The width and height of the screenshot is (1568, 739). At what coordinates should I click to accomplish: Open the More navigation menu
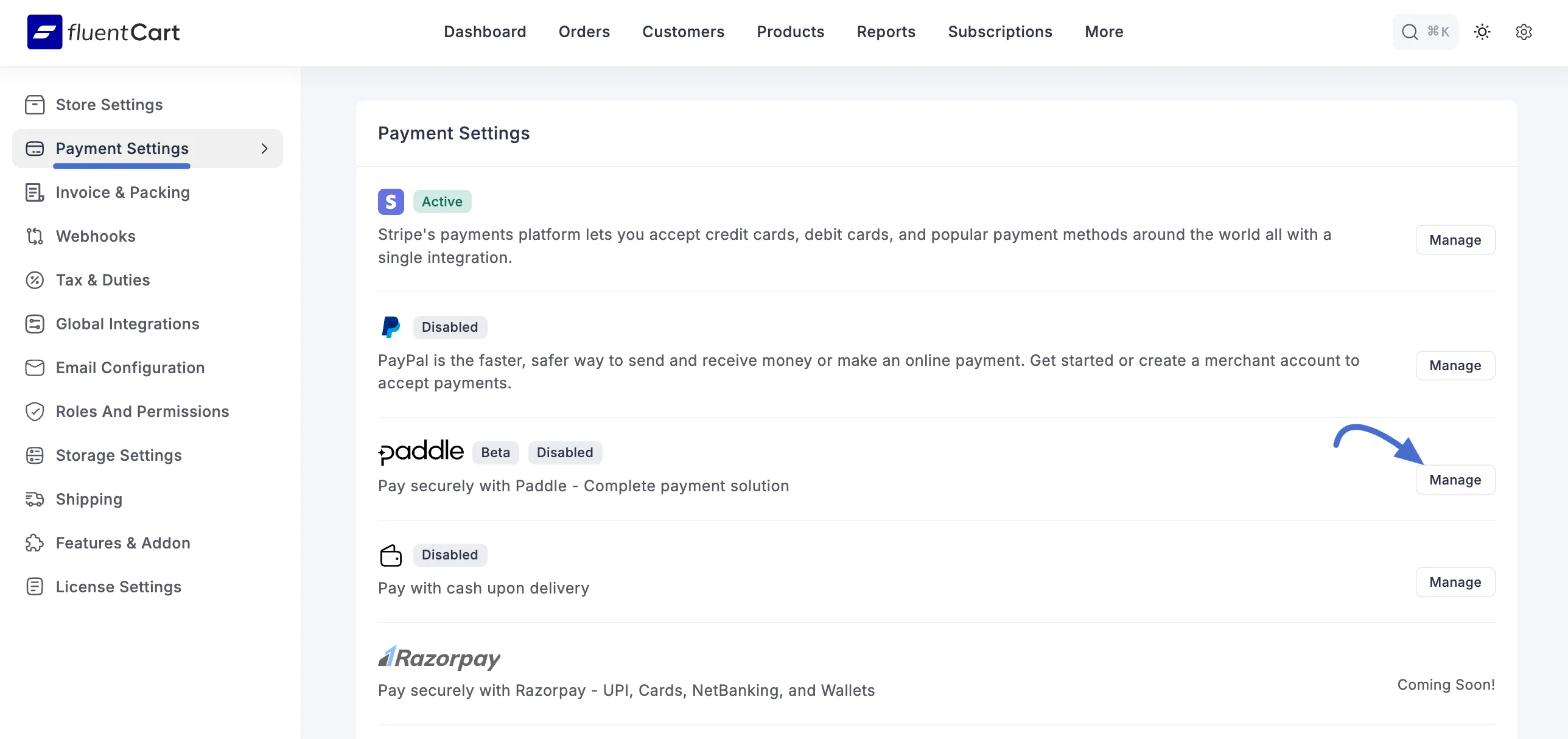pyautogui.click(x=1104, y=32)
